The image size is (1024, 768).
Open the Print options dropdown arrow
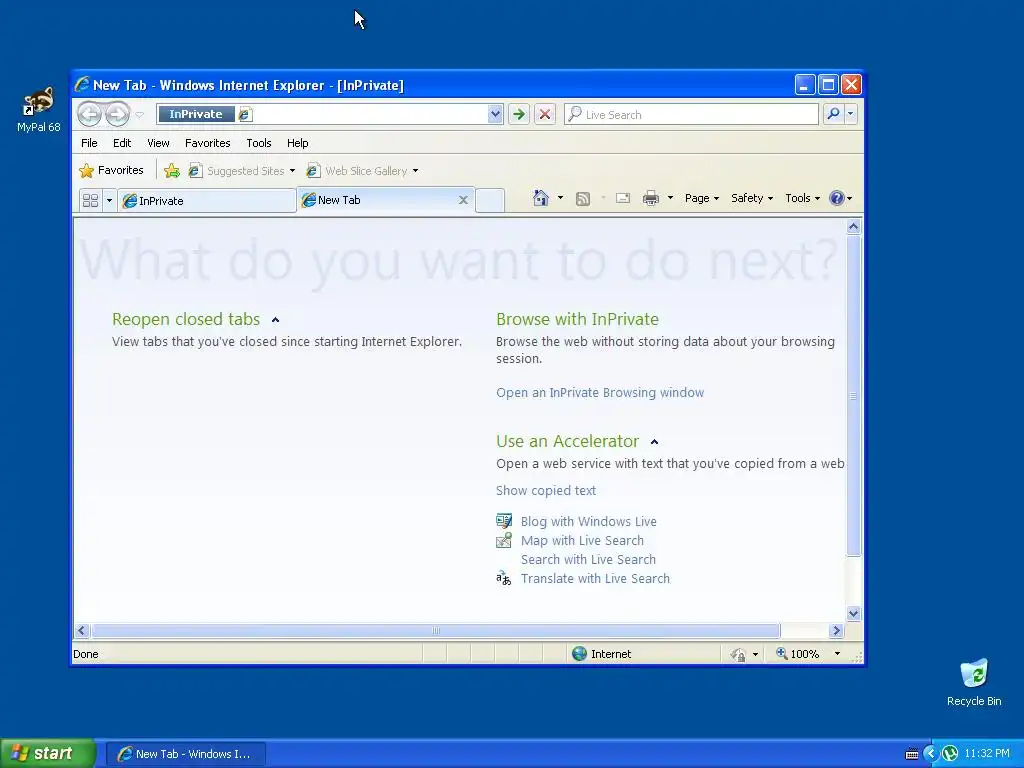pyautogui.click(x=670, y=198)
